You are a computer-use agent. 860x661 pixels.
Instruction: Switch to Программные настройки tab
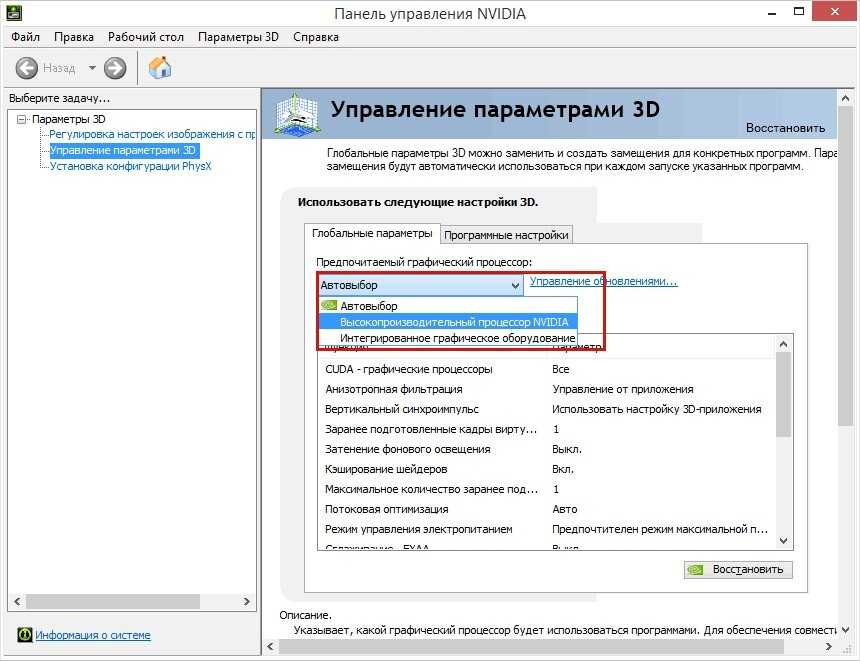click(506, 235)
